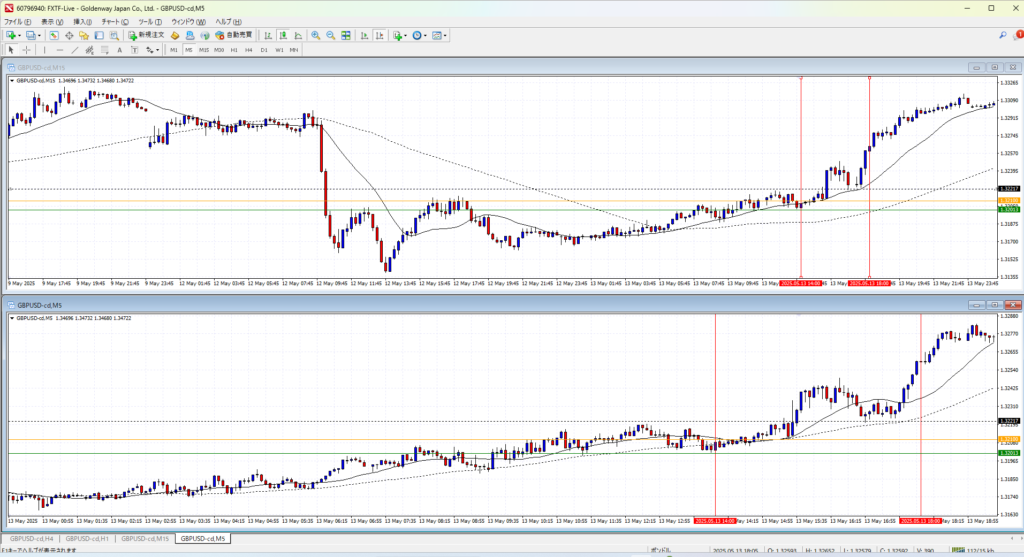Click the zoom in magnifier icon
Screen dimensions: 1024x557
click(315, 35)
